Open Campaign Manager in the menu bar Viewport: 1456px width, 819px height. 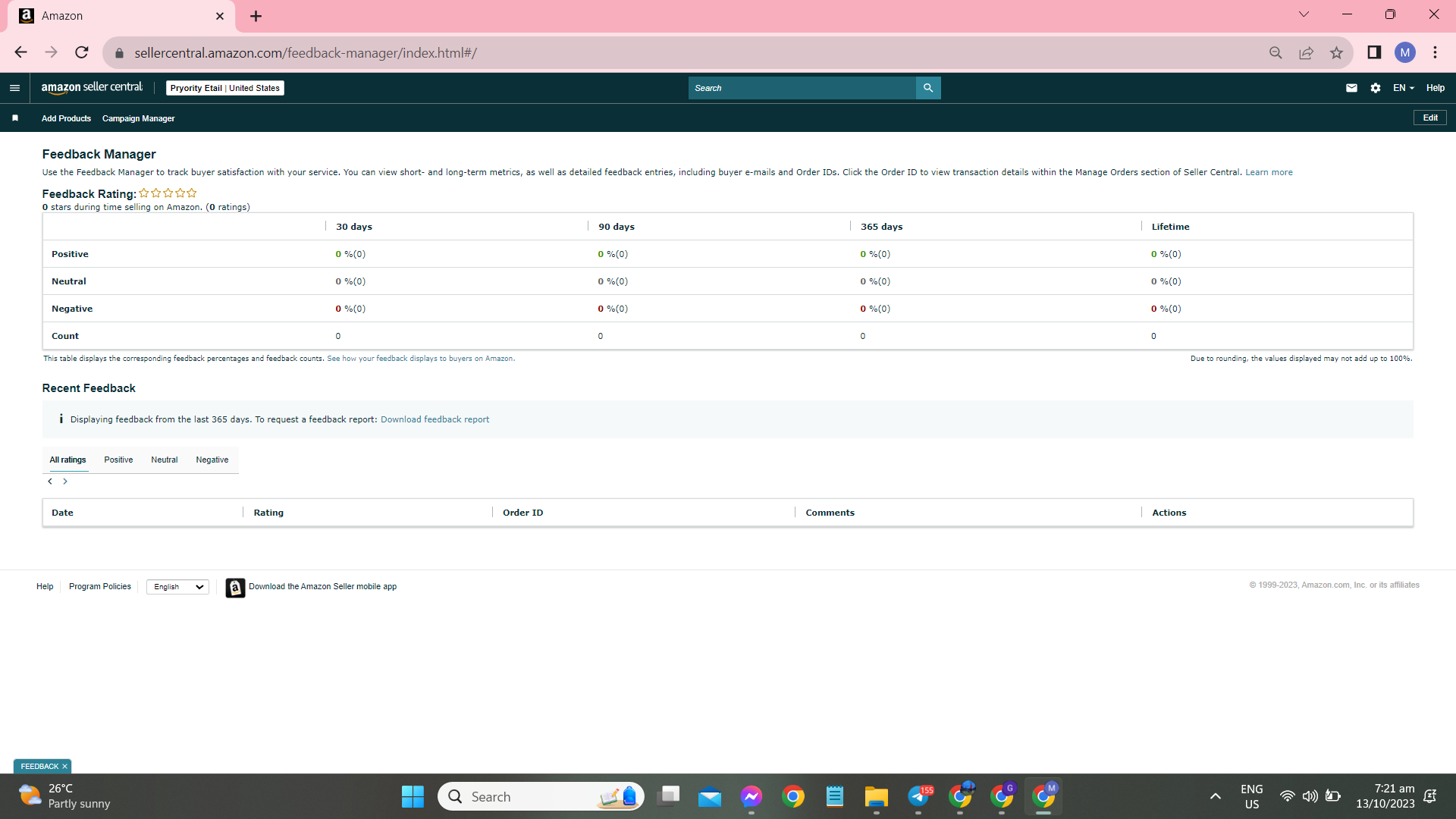(x=139, y=118)
